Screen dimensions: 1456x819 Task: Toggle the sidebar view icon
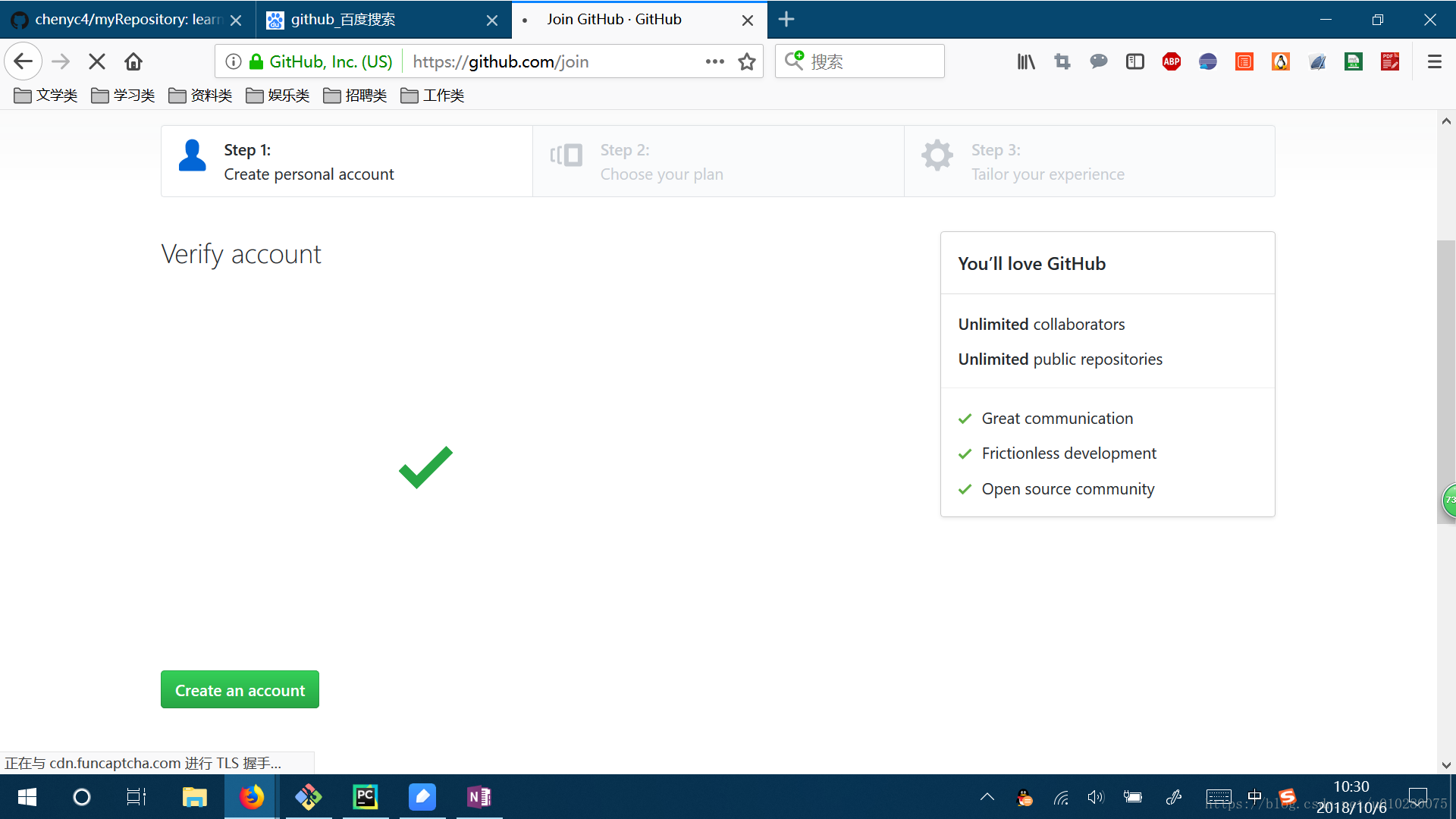1135,61
